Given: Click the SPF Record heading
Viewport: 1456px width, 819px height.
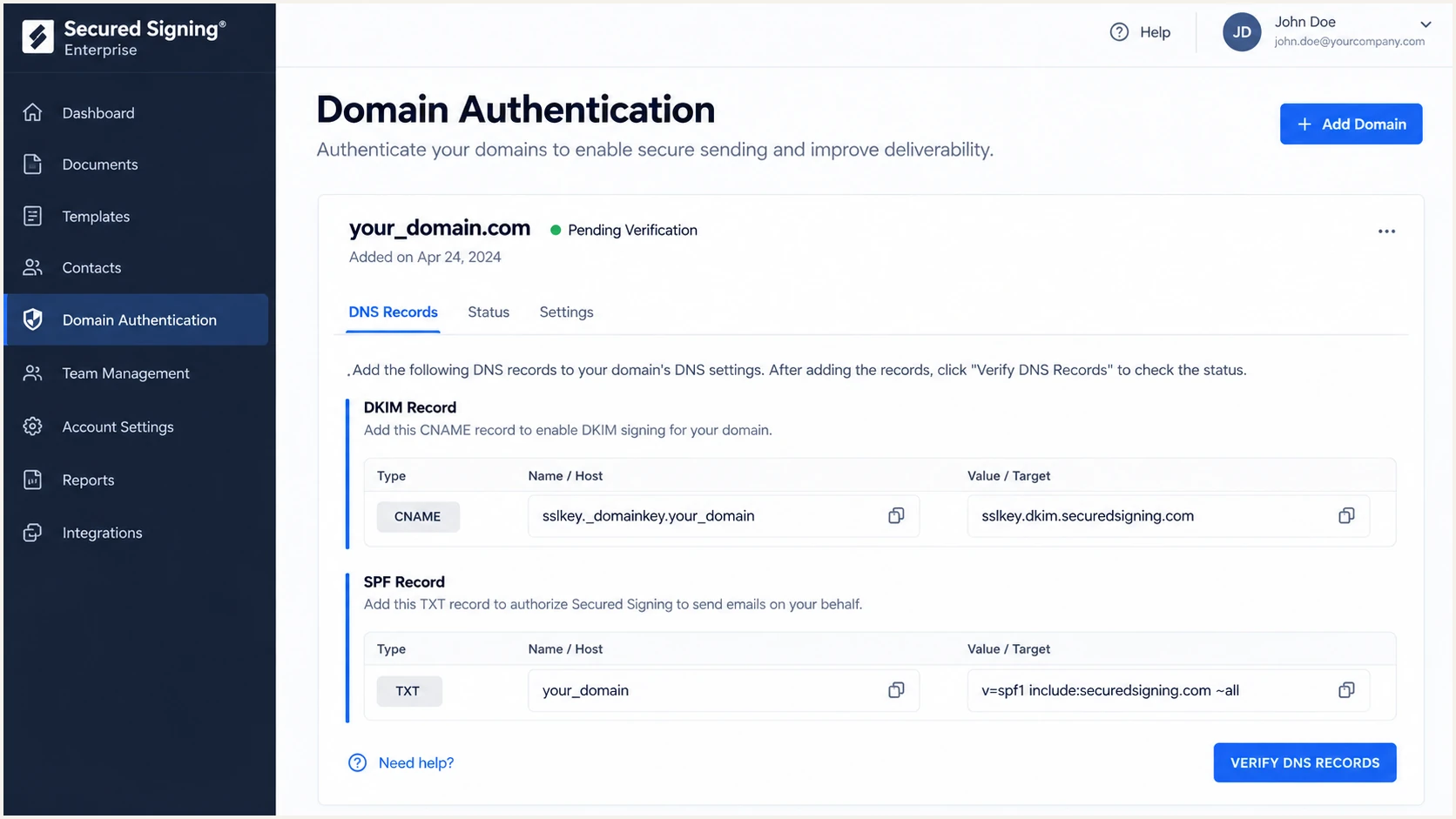Looking at the screenshot, I should 404,582.
